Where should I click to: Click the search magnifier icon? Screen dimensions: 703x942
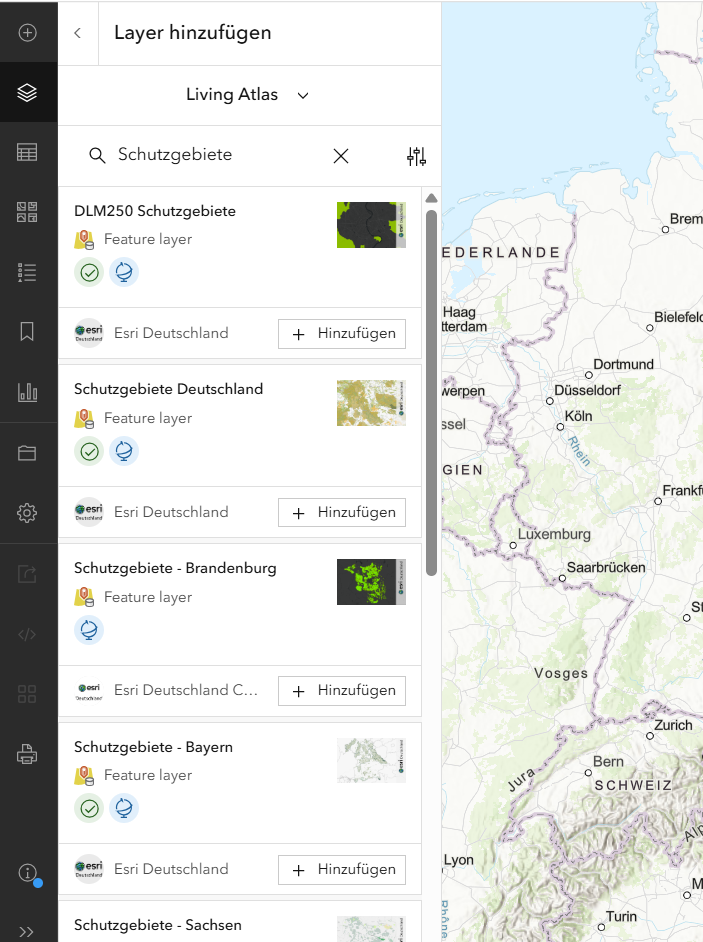click(97, 156)
